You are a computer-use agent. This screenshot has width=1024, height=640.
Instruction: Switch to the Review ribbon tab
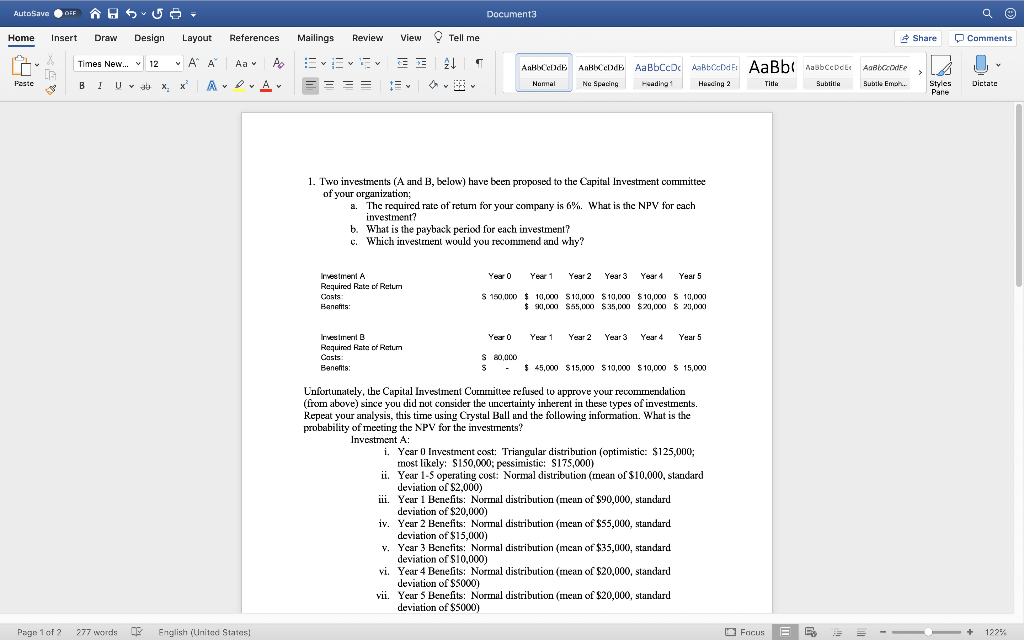[369, 38]
